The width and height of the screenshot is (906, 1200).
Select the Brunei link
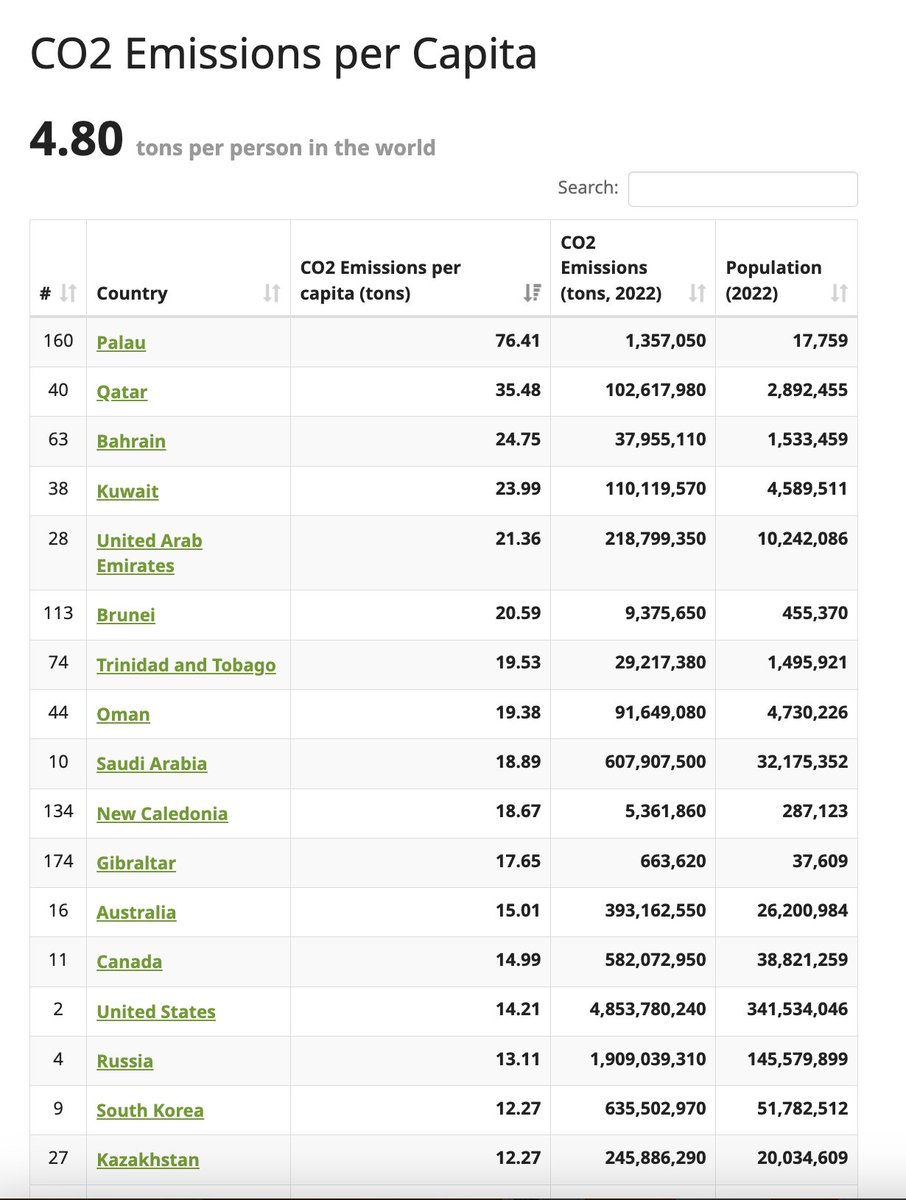click(x=126, y=615)
